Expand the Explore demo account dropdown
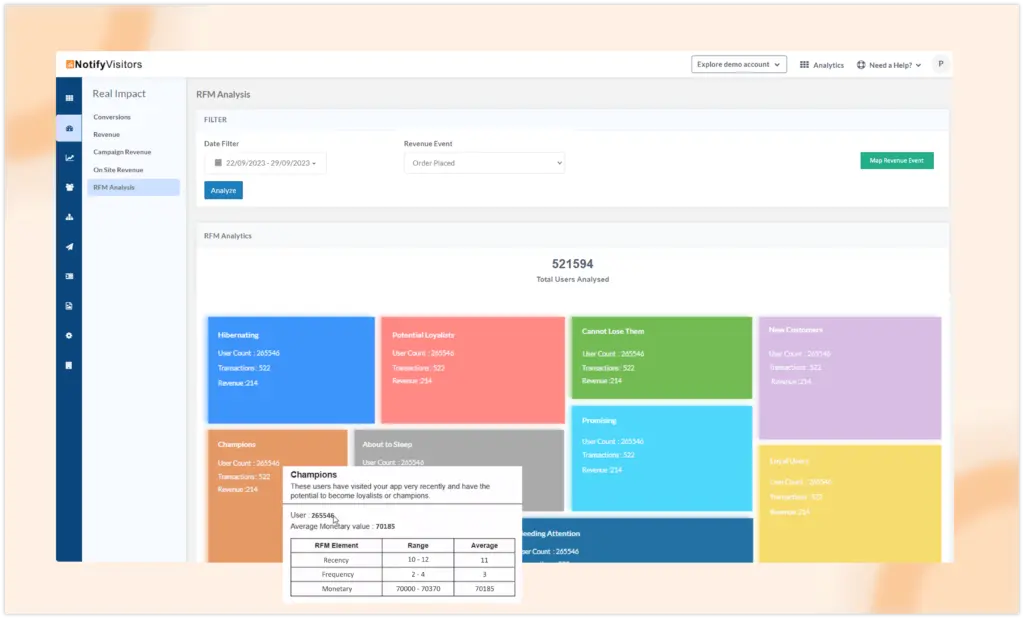This screenshot has height=619, width=1024. coord(739,64)
